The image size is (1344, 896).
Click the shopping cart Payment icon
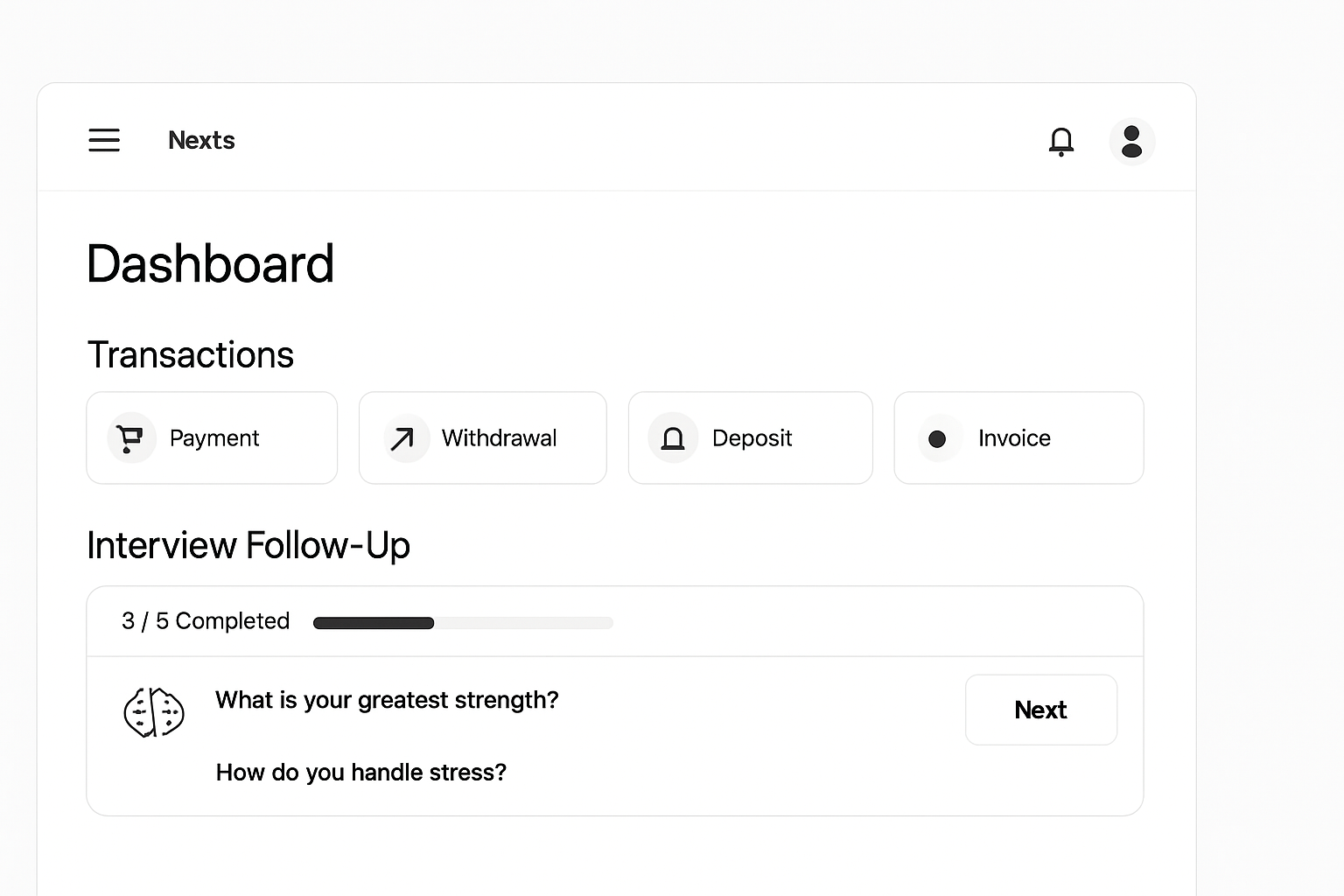pos(131,437)
